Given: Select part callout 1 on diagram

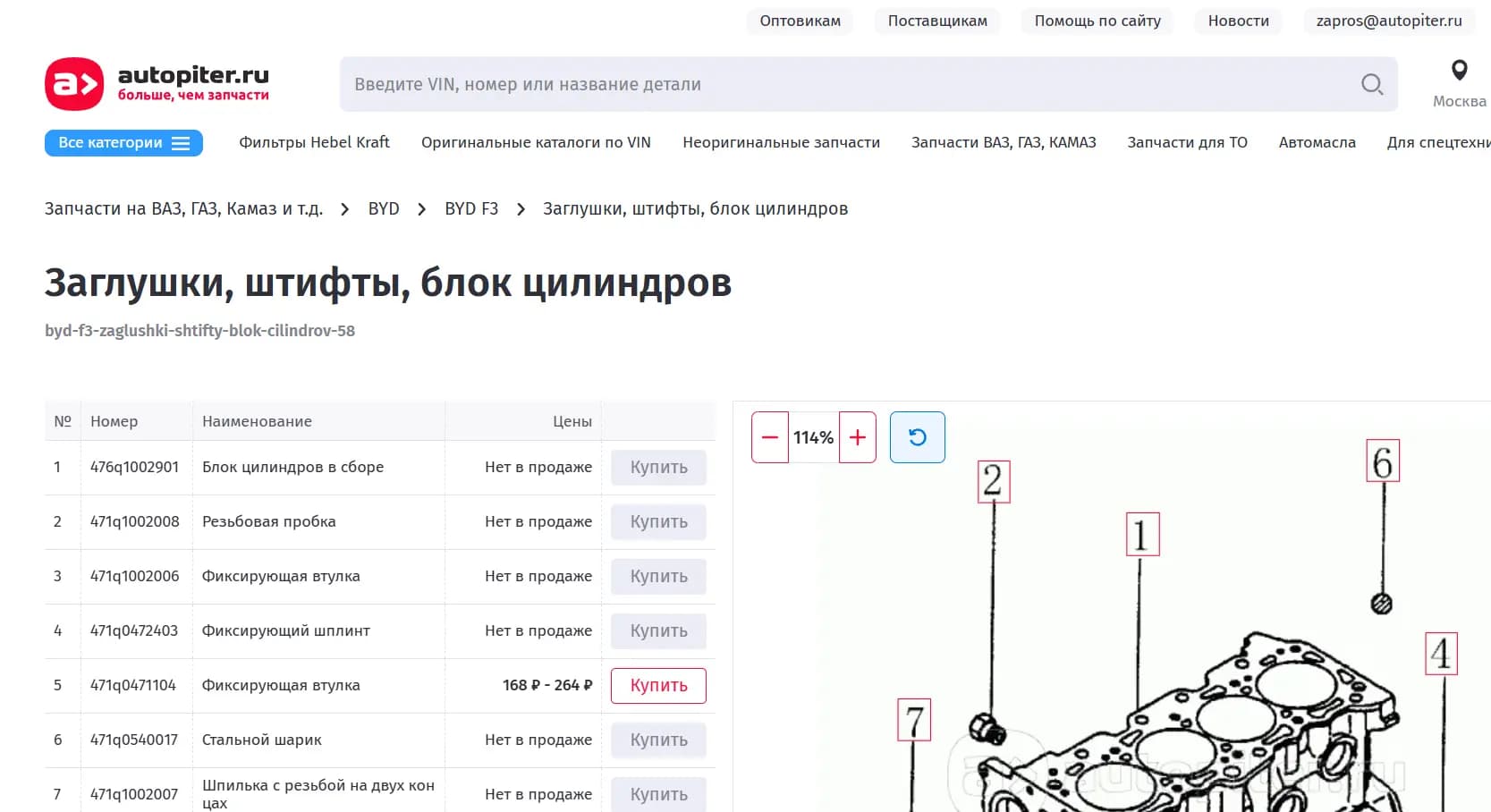Looking at the screenshot, I should (1142, 535).
